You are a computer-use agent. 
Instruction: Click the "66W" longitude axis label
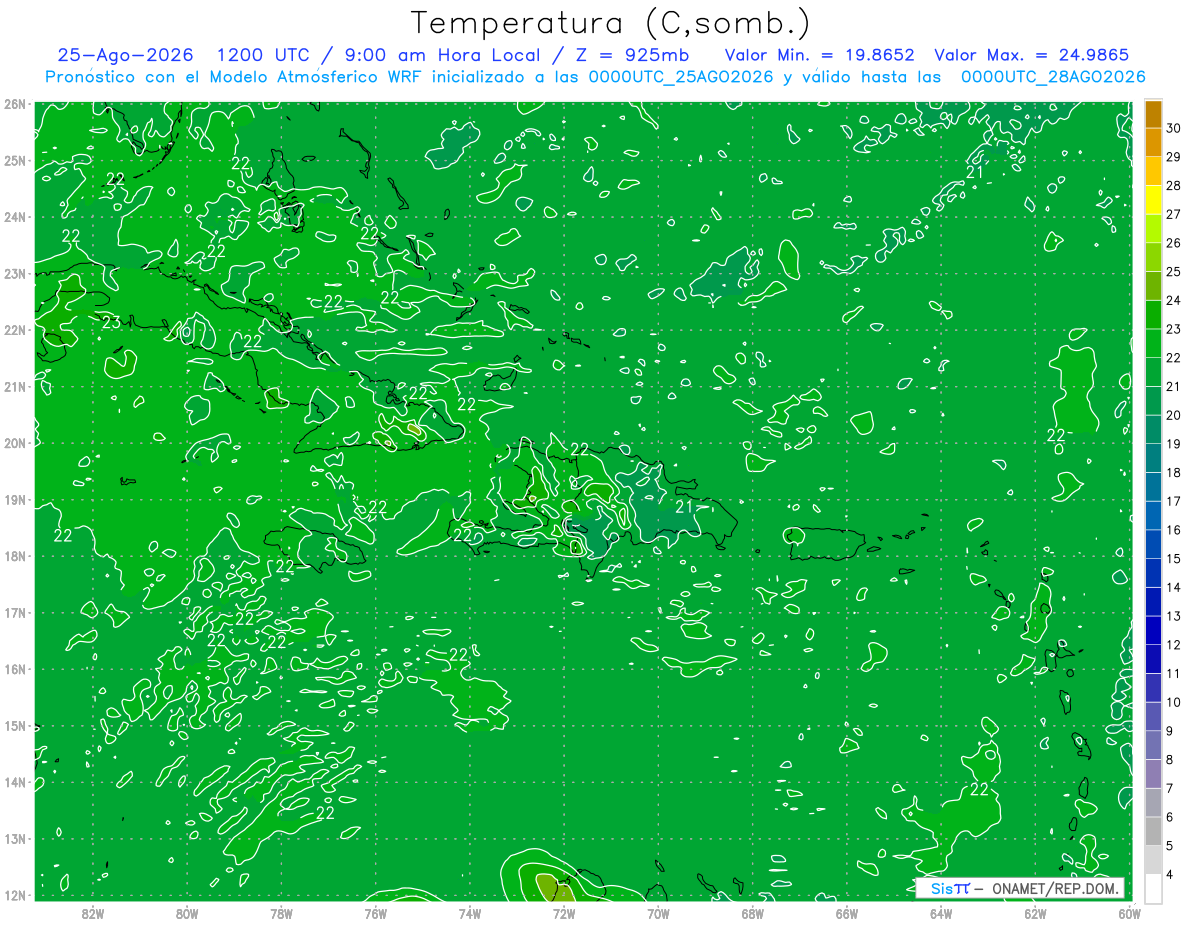click(x=846, y=913)
